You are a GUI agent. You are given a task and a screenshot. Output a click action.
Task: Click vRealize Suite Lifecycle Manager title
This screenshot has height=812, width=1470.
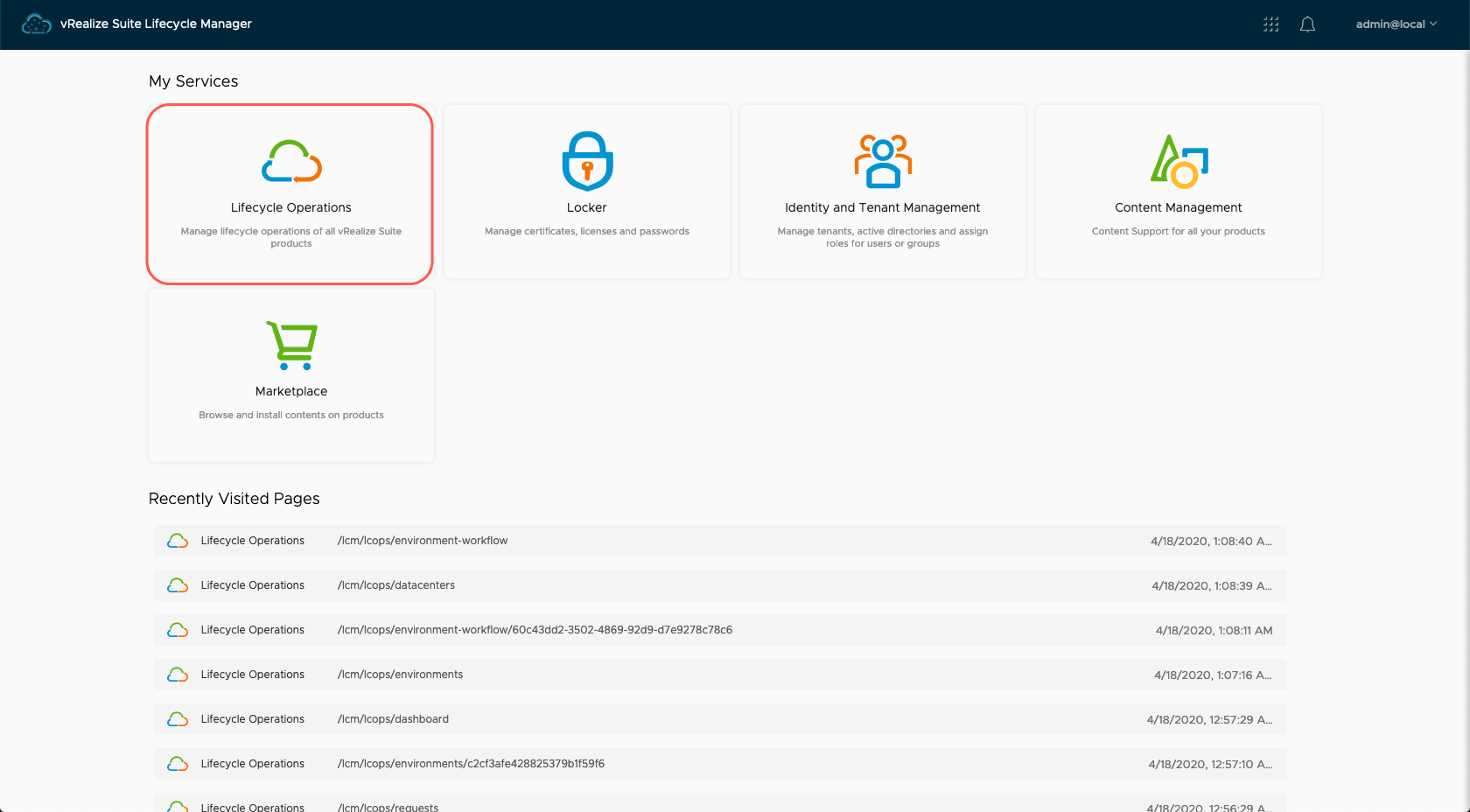tap(156, 24)
